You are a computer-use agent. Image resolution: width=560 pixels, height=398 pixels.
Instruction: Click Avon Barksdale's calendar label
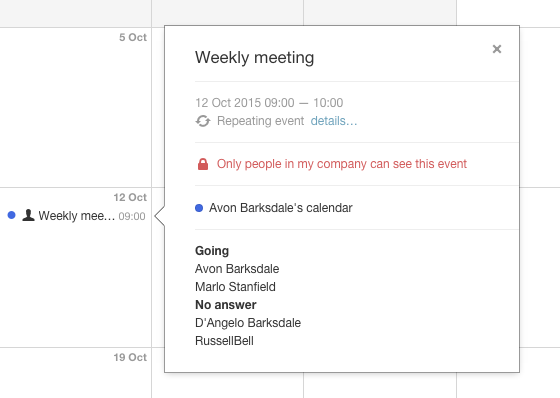point(281,208)
